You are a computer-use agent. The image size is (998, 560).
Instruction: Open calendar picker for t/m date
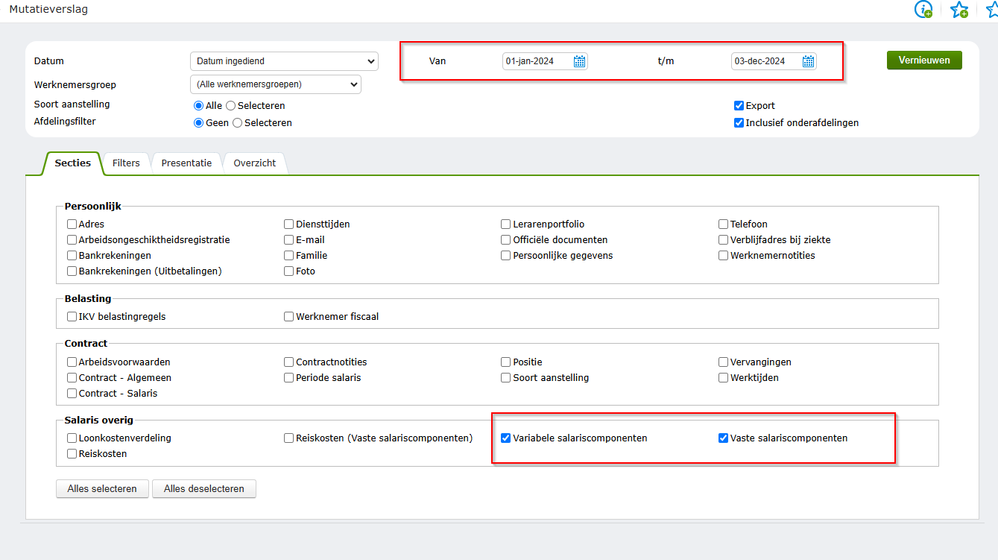808,61
